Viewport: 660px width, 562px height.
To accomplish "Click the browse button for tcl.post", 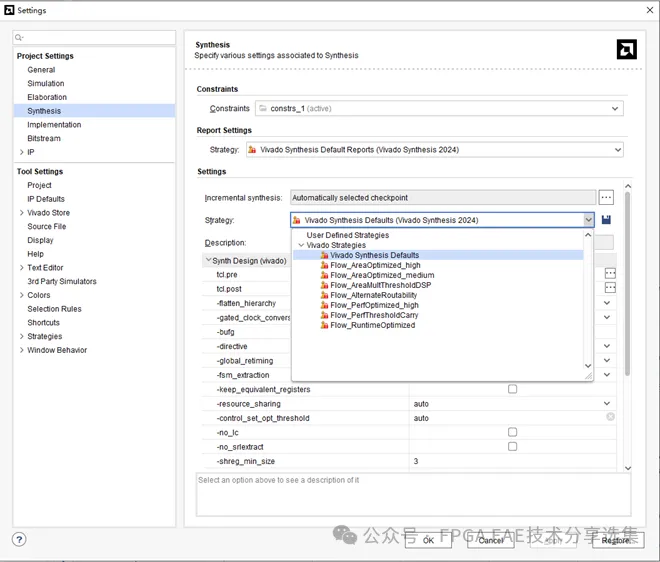I will [609, 289].
